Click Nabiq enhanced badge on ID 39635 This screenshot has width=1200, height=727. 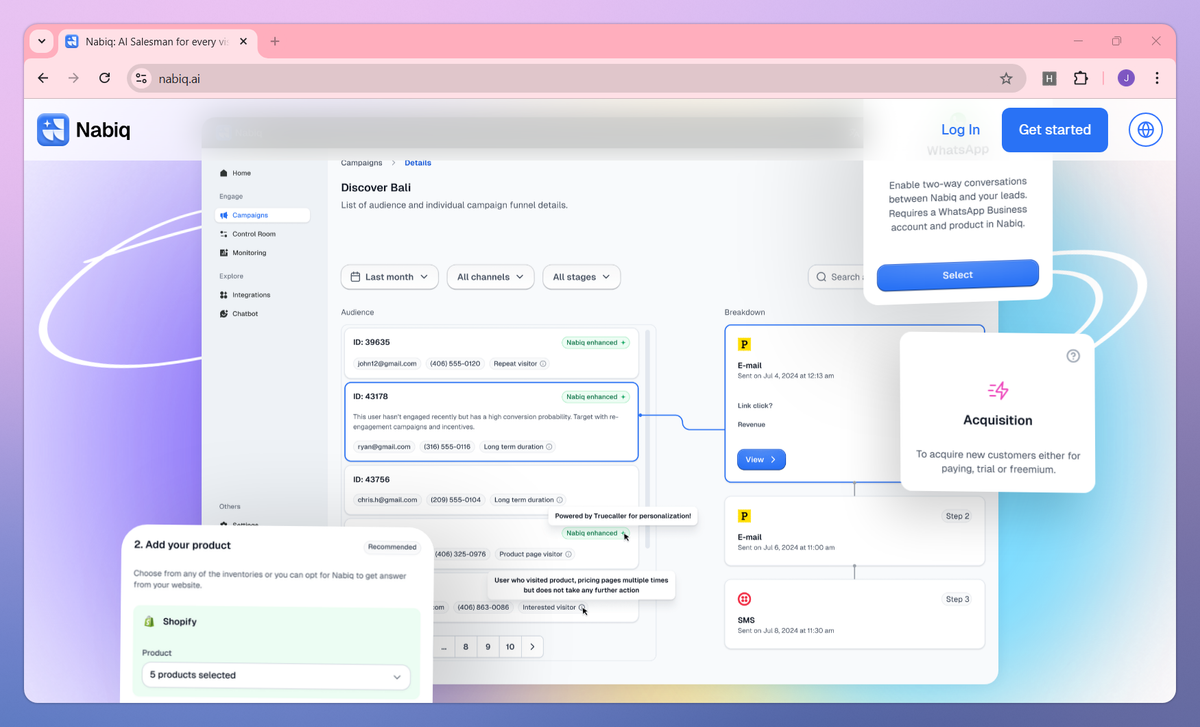coord(596,342)
